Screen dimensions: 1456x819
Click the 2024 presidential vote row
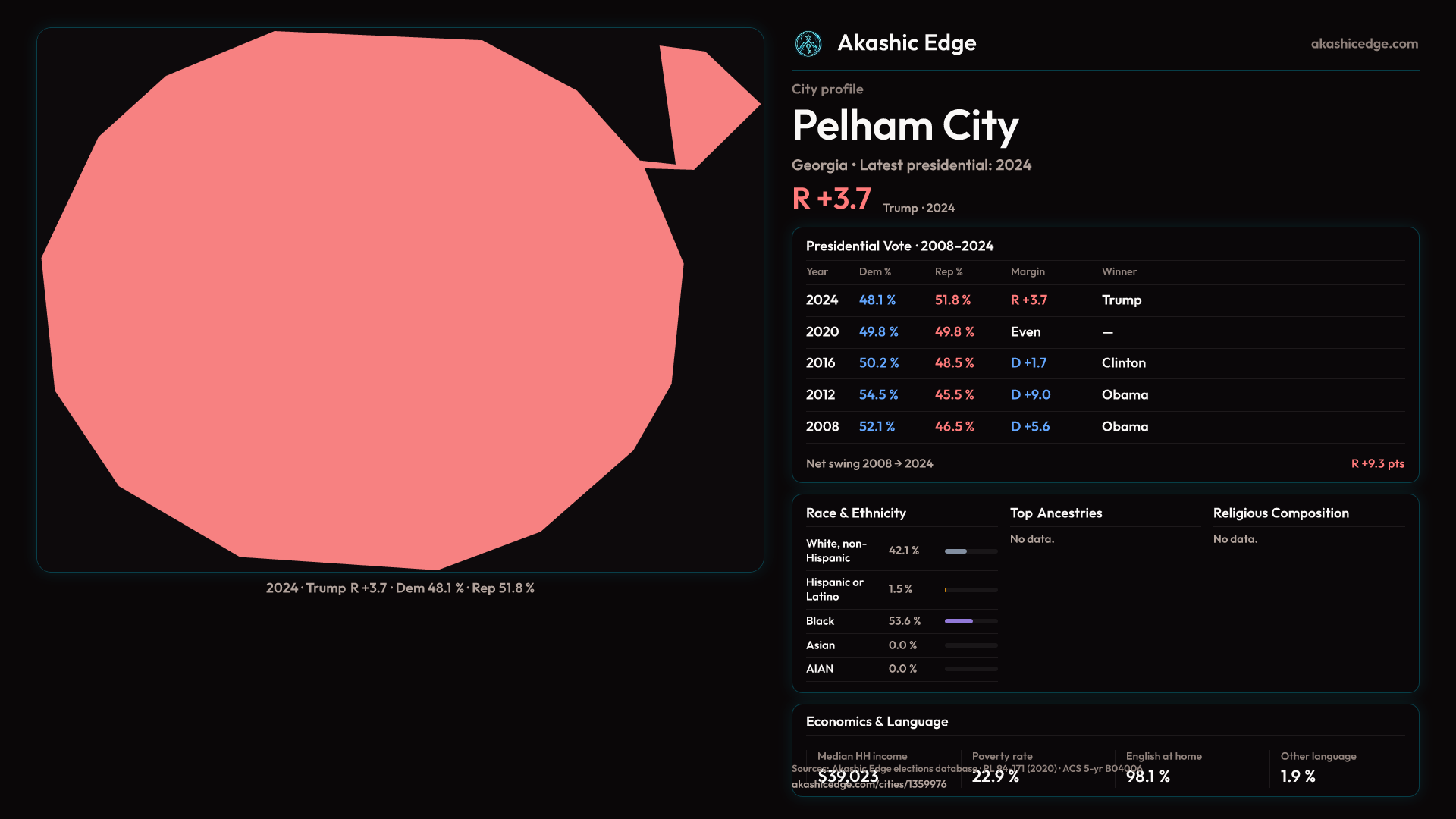point(1104,300)
